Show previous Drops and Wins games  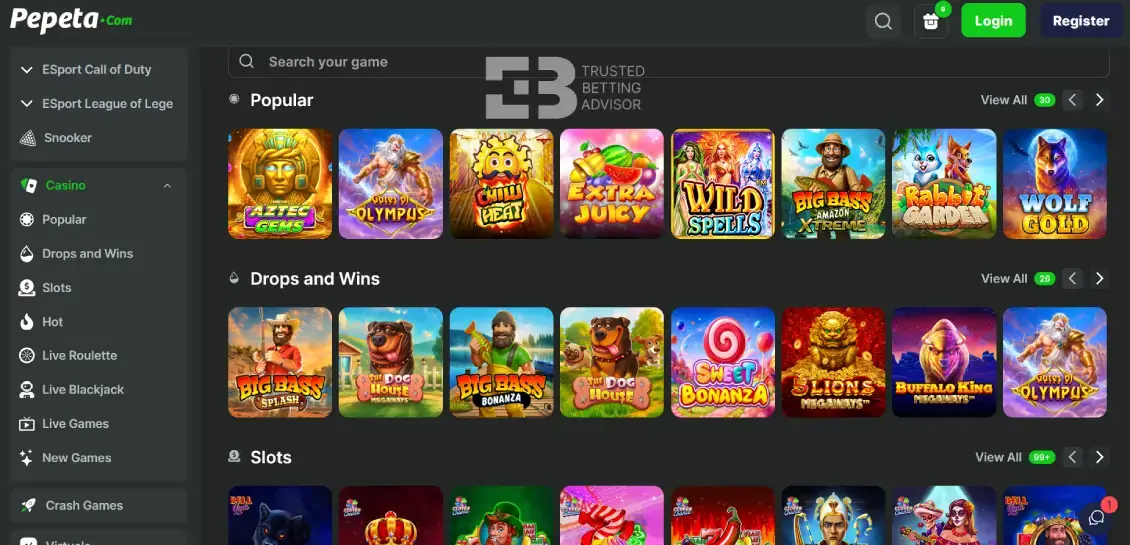[1072, 278]
